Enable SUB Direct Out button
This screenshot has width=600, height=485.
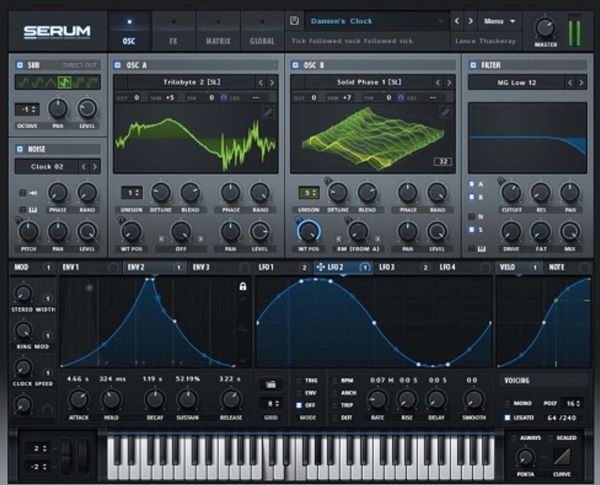pyautogui.click(x=80, y=65)
